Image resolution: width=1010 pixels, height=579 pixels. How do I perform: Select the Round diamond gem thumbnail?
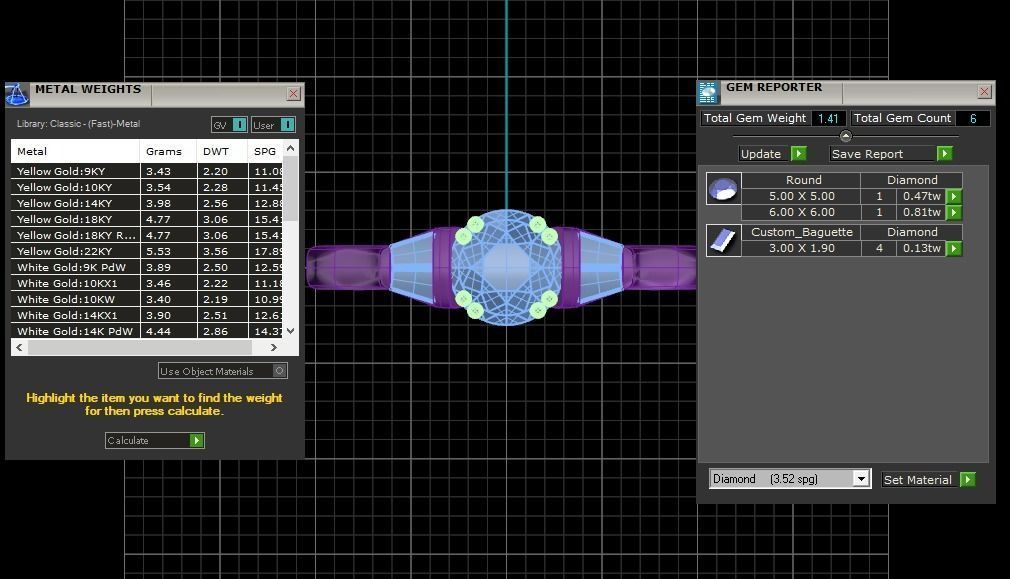tap(723, 189)
